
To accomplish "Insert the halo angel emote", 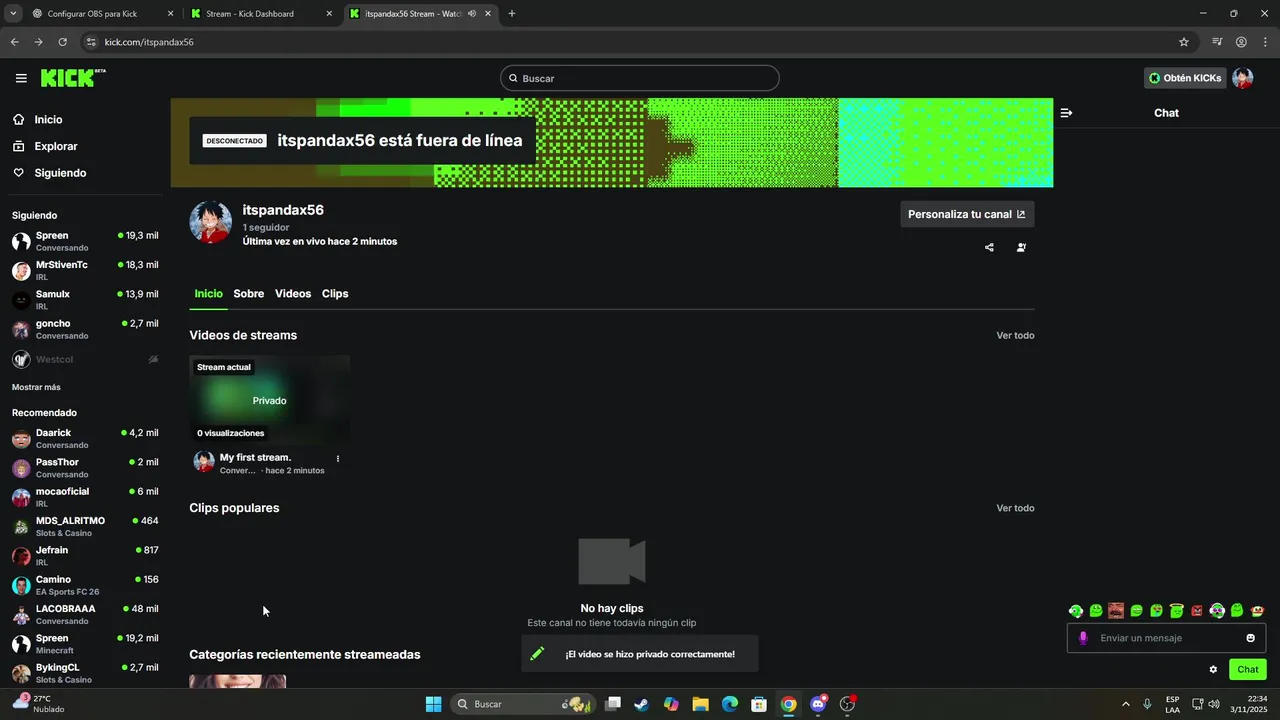I will (x=1177, y=610).
